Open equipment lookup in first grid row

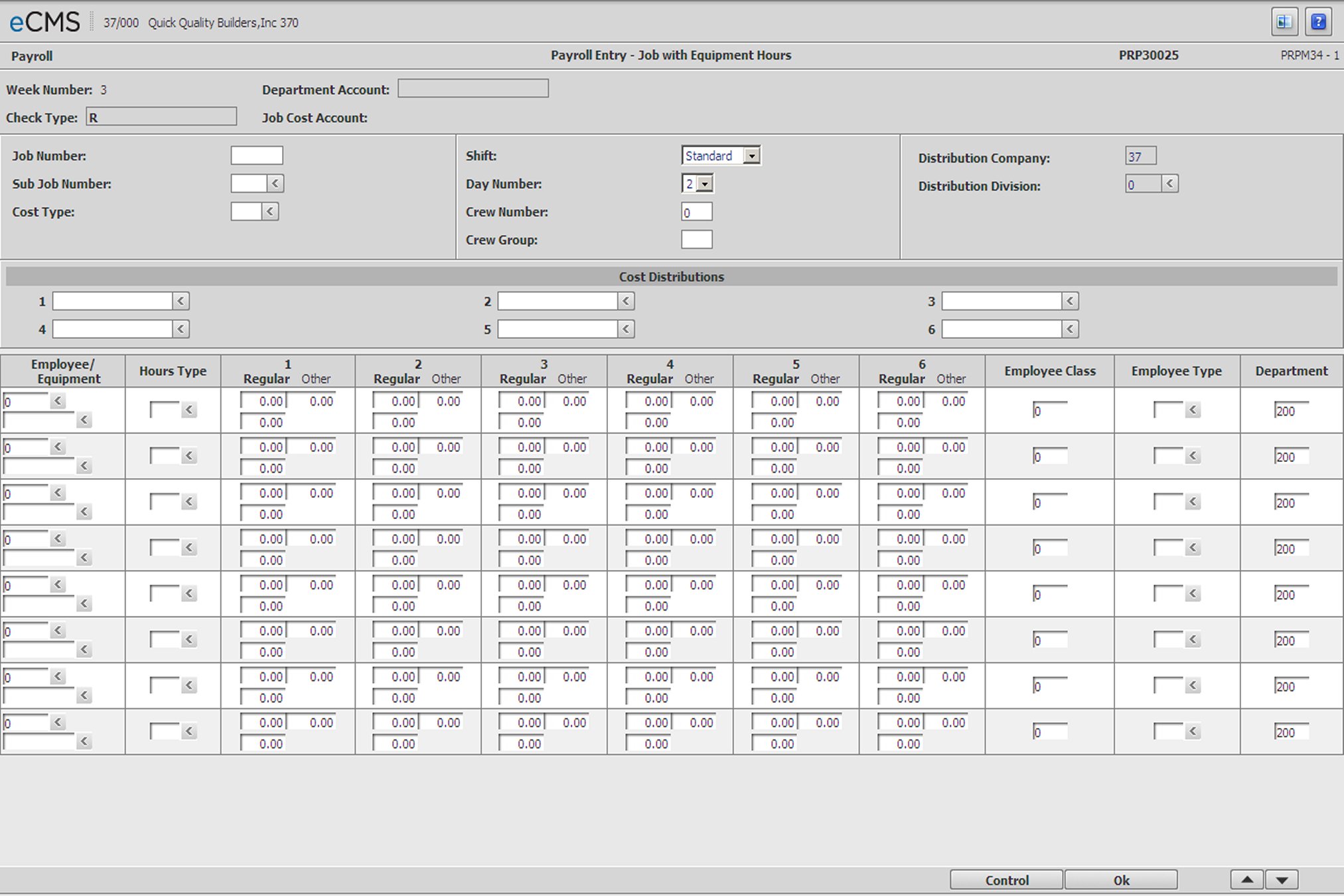pyautogui.click(x=84, y=420)
